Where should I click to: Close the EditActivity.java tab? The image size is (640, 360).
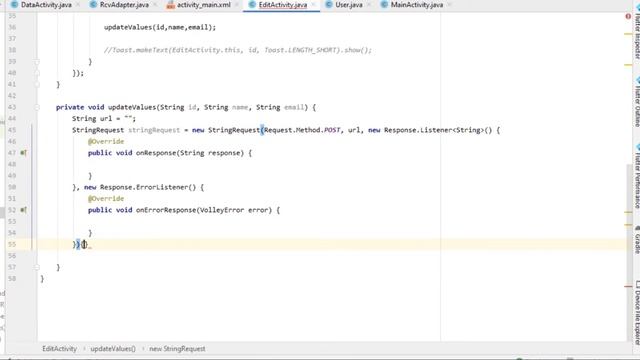point(313,5)
